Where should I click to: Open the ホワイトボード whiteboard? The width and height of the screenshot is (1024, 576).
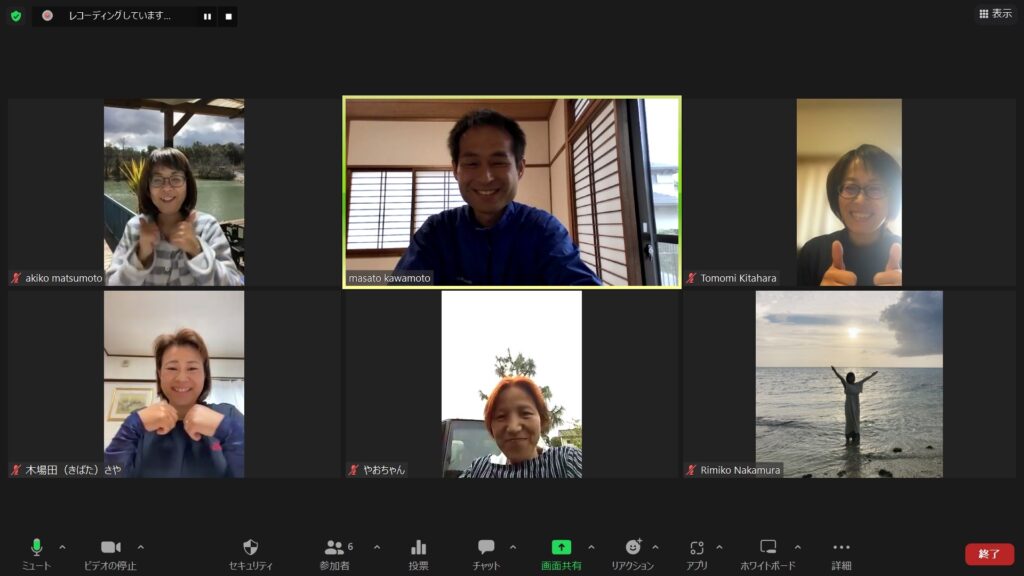click(768, 554)
